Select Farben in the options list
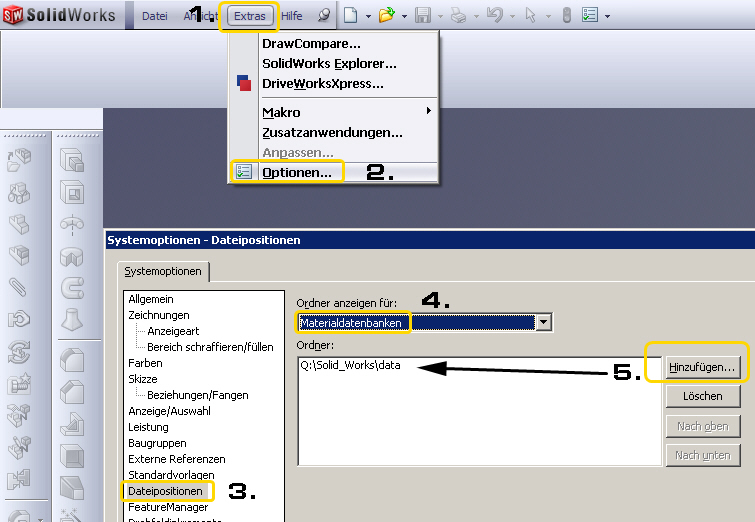Screen dimensions: 755x522 point(145,363)
